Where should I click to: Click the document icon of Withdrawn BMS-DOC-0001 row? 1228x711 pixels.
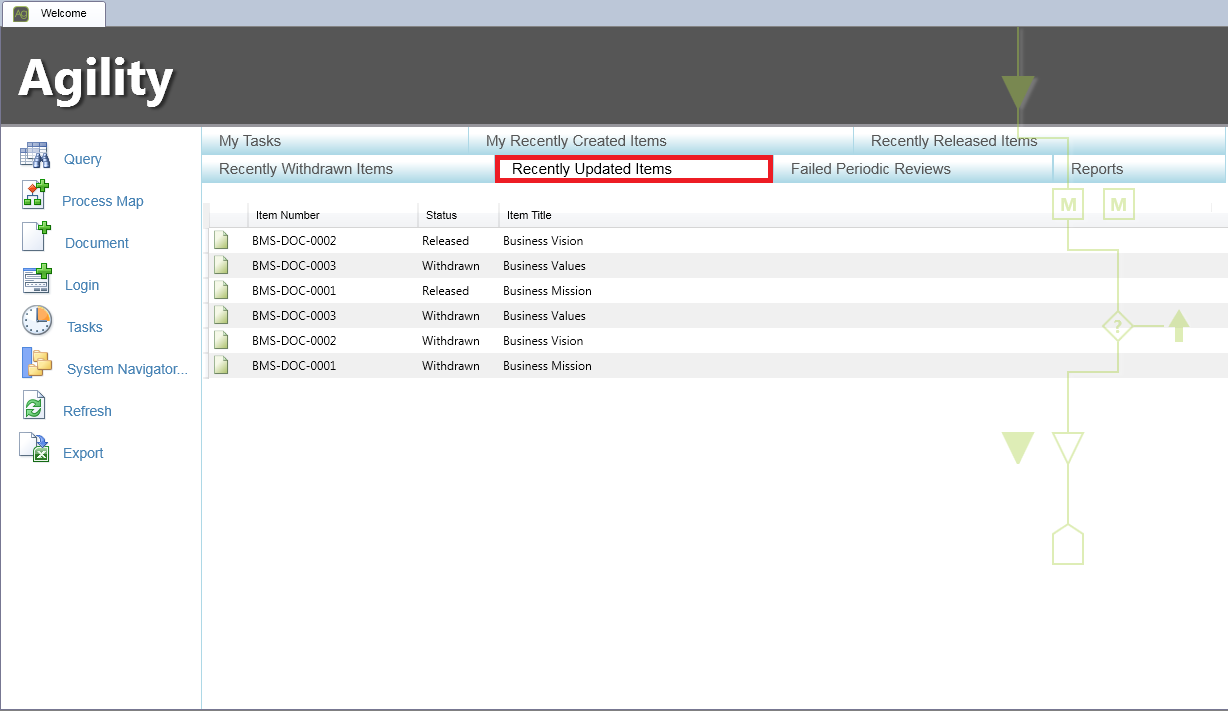click(x=221, y=365)
